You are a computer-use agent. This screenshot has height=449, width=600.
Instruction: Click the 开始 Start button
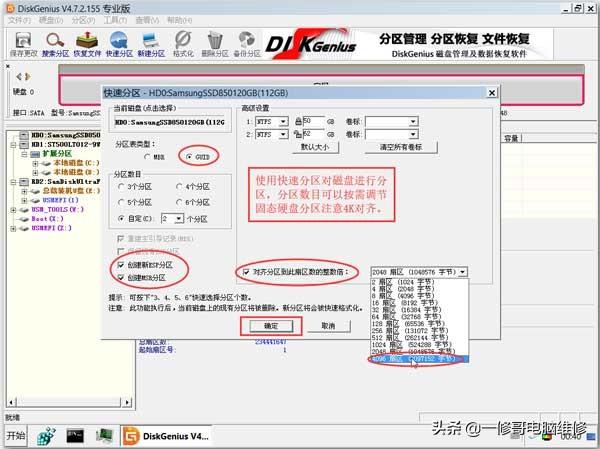16,436
